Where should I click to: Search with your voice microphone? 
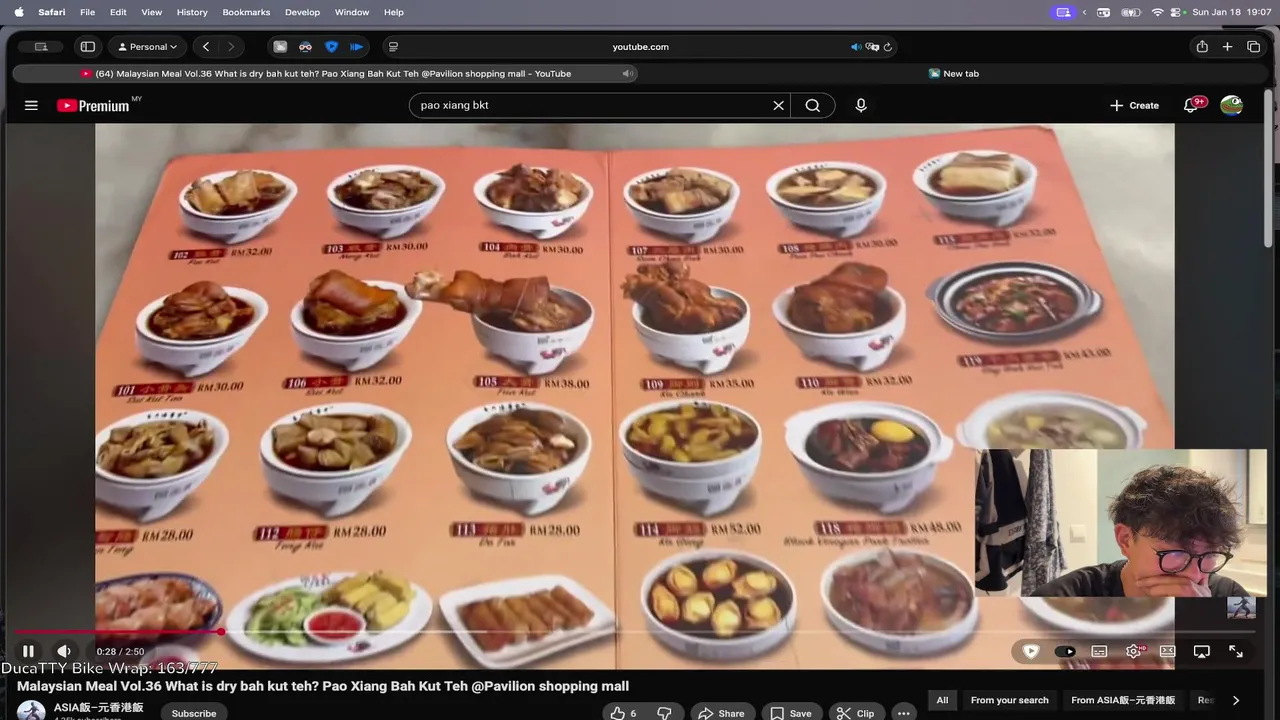[x=861, y=105]
